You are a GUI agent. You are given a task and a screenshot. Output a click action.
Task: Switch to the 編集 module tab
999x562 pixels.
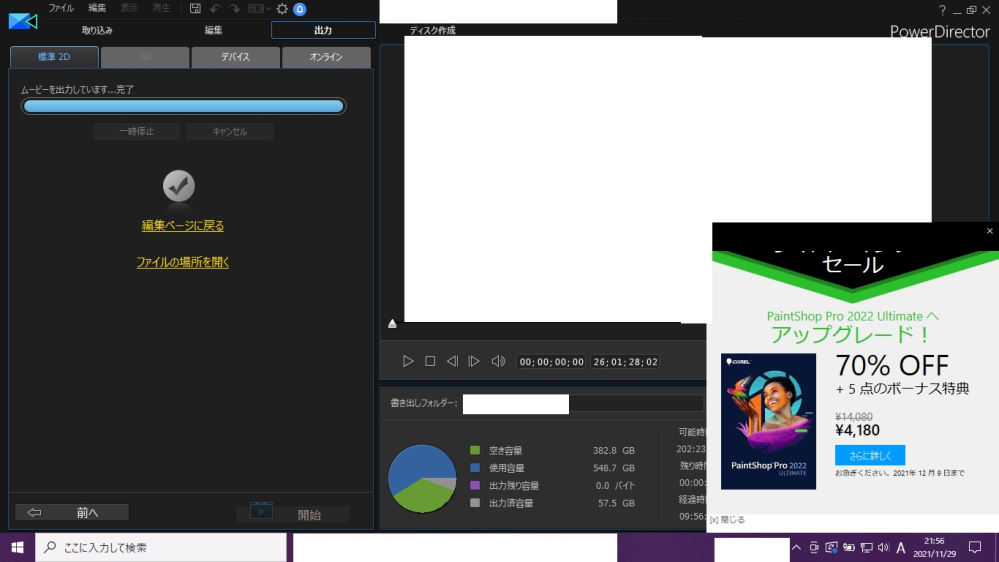[213, 30]
